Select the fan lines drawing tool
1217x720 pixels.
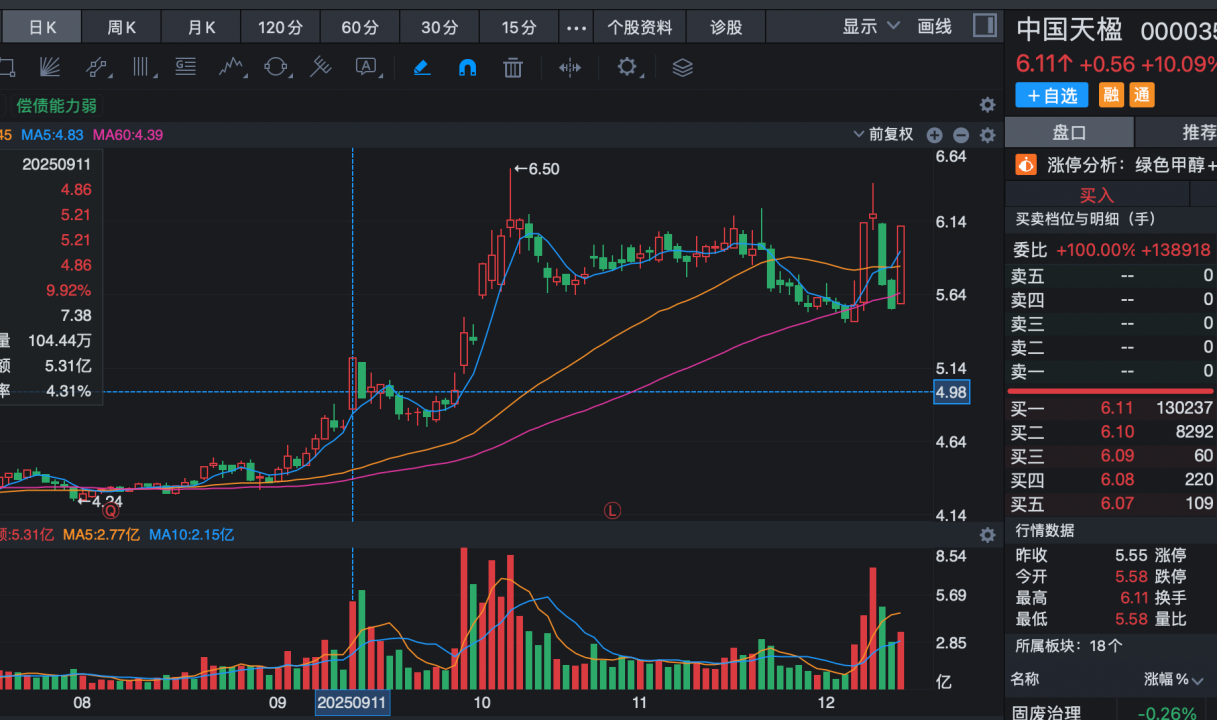click(x=51, y=68)
